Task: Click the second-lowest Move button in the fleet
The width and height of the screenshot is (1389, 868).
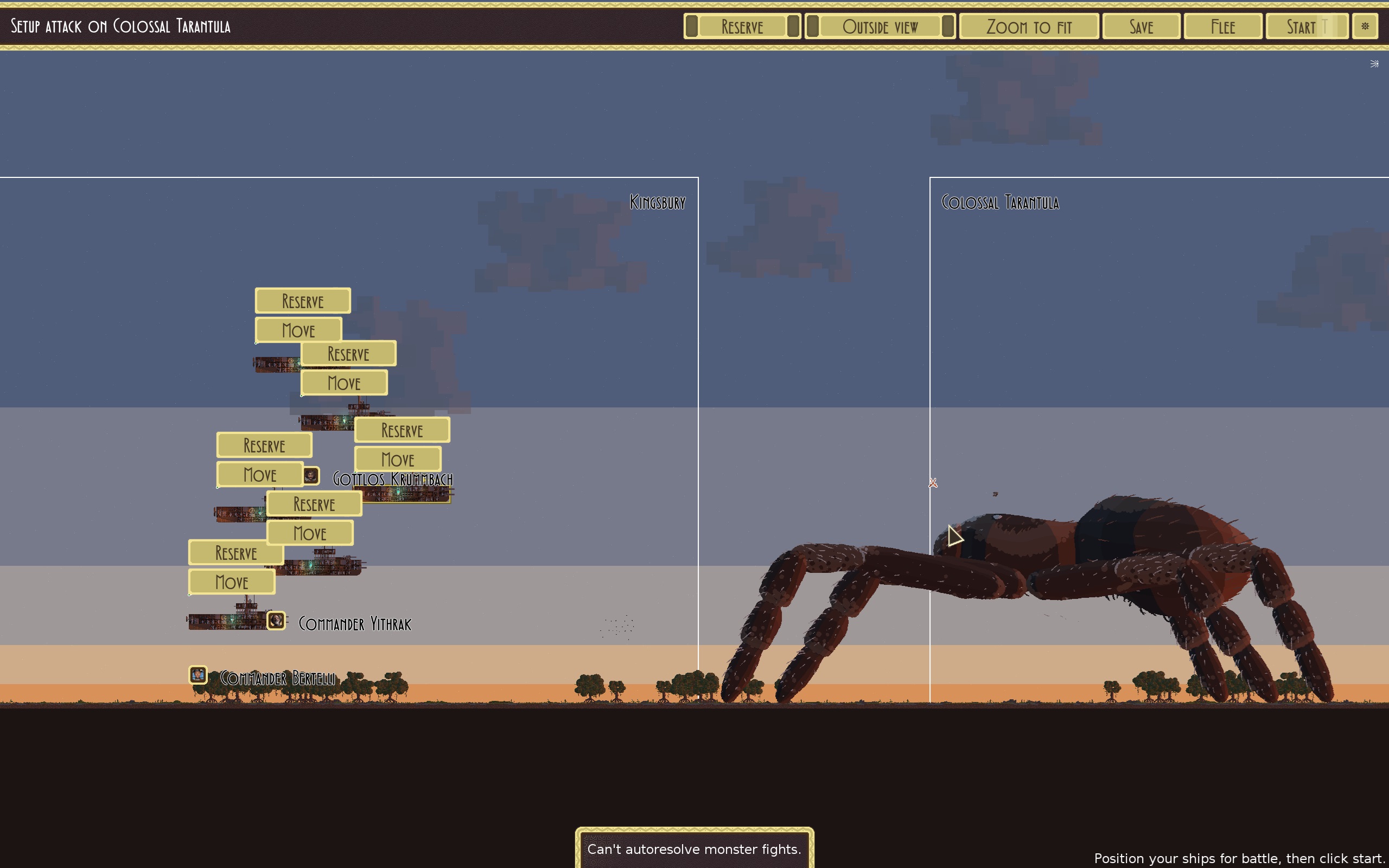Action: 310,533
